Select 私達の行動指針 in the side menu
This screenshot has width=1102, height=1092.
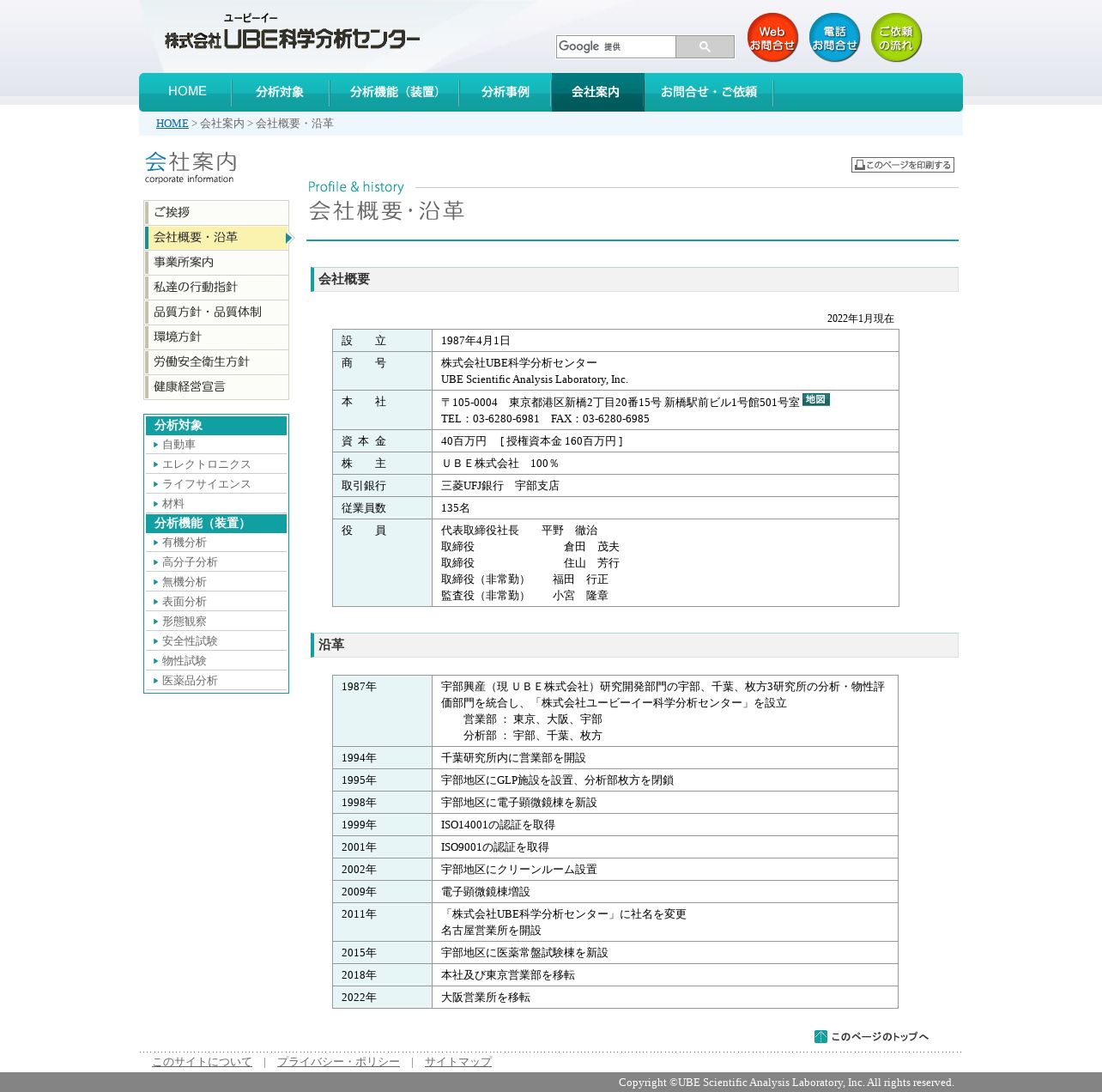click(216, 288)
